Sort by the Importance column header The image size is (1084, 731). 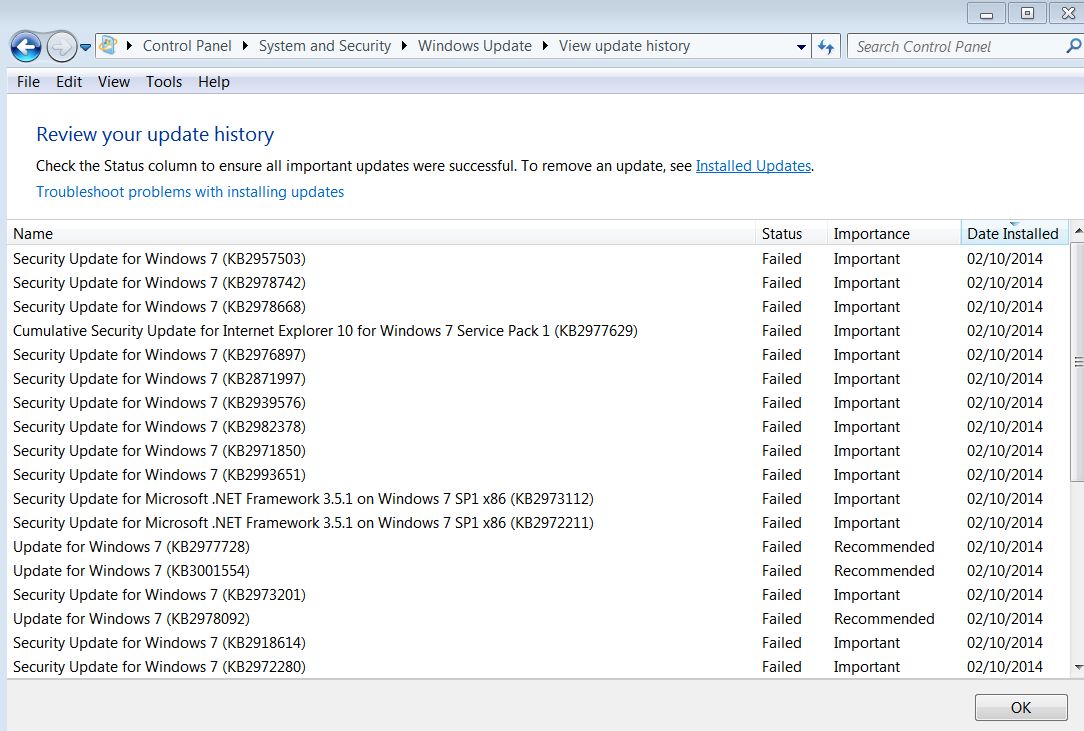point(894,234)
